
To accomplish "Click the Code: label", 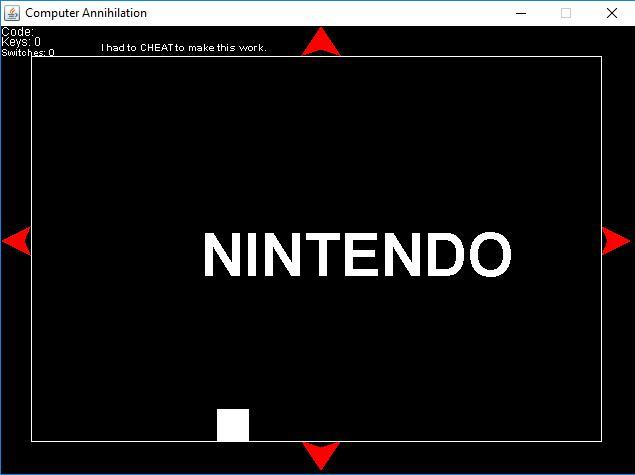I will point(18,32).
